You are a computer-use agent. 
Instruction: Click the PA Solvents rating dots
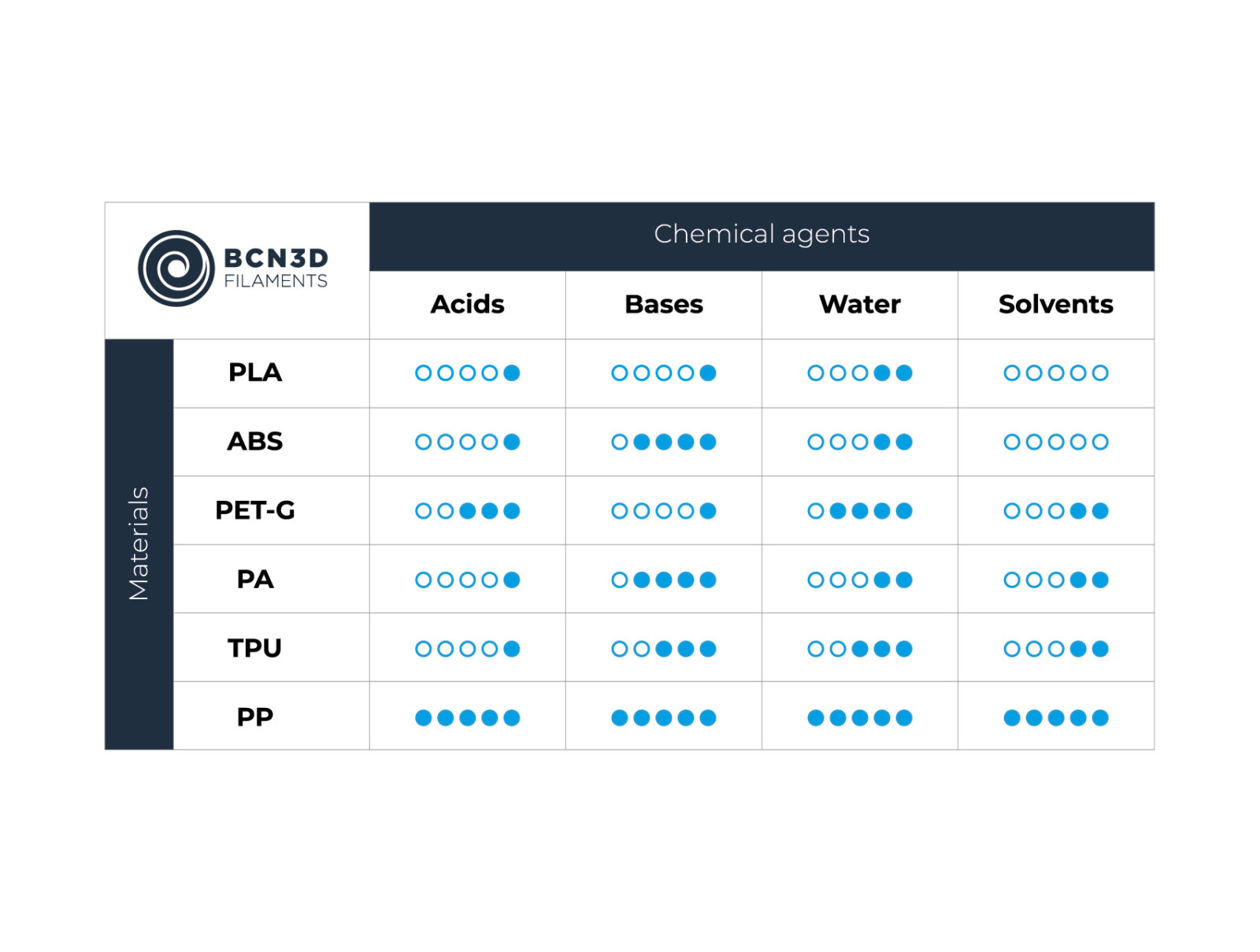pos(1056,580)
